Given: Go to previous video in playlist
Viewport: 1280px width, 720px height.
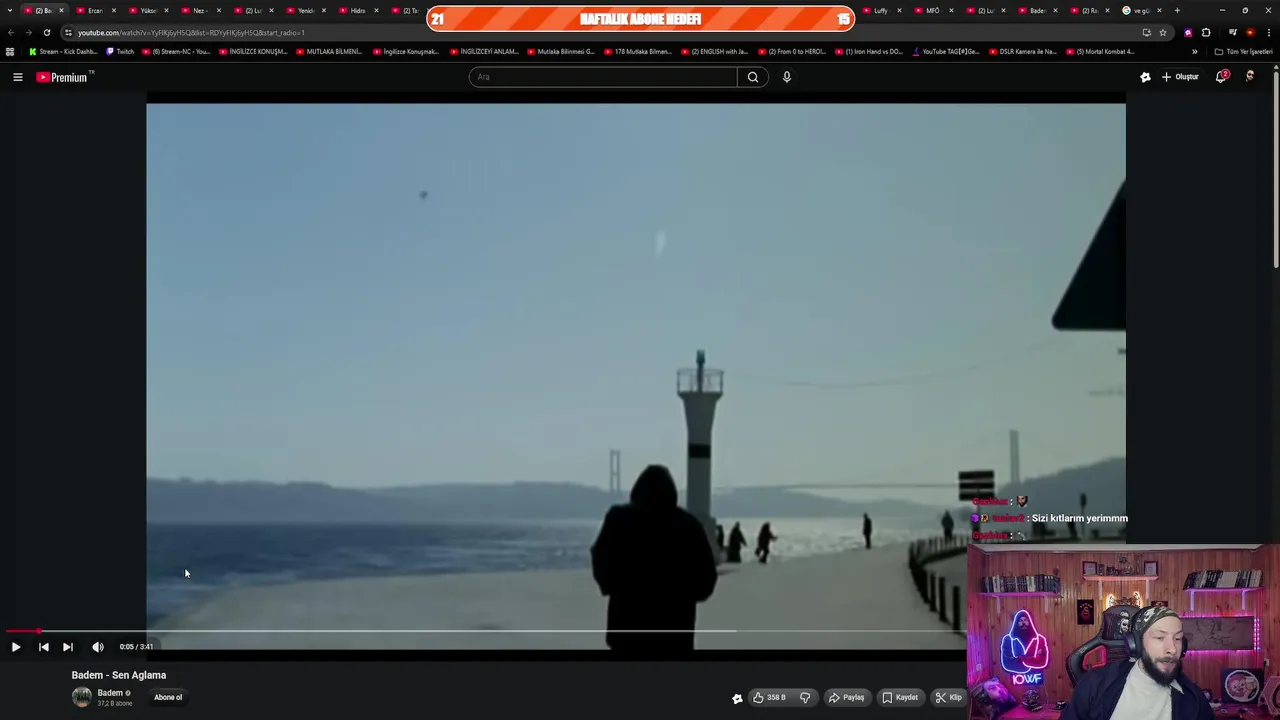Looking at the screenshot, I should tap(43, 647).
